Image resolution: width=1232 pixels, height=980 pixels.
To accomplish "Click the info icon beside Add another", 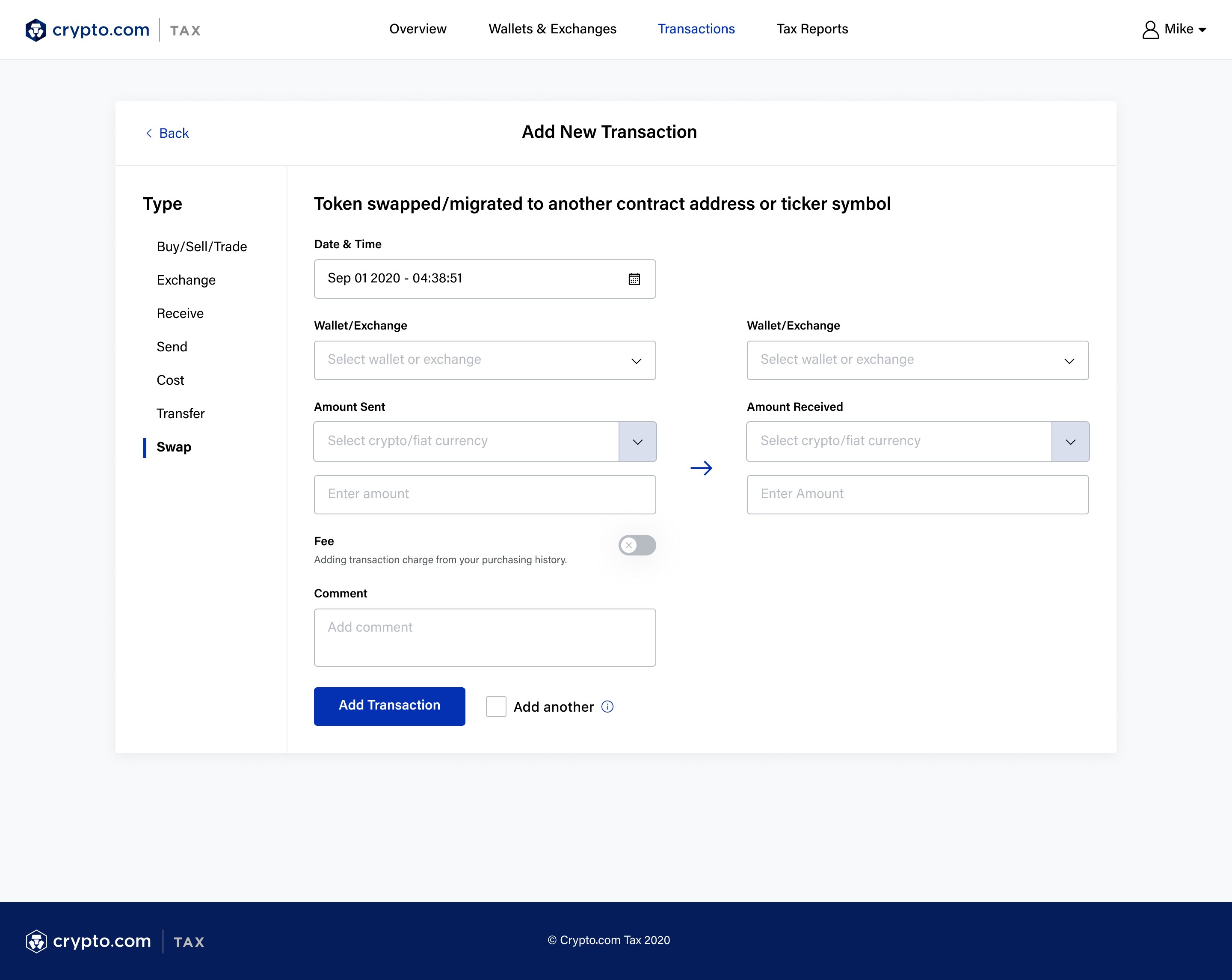I will [607, 707].
